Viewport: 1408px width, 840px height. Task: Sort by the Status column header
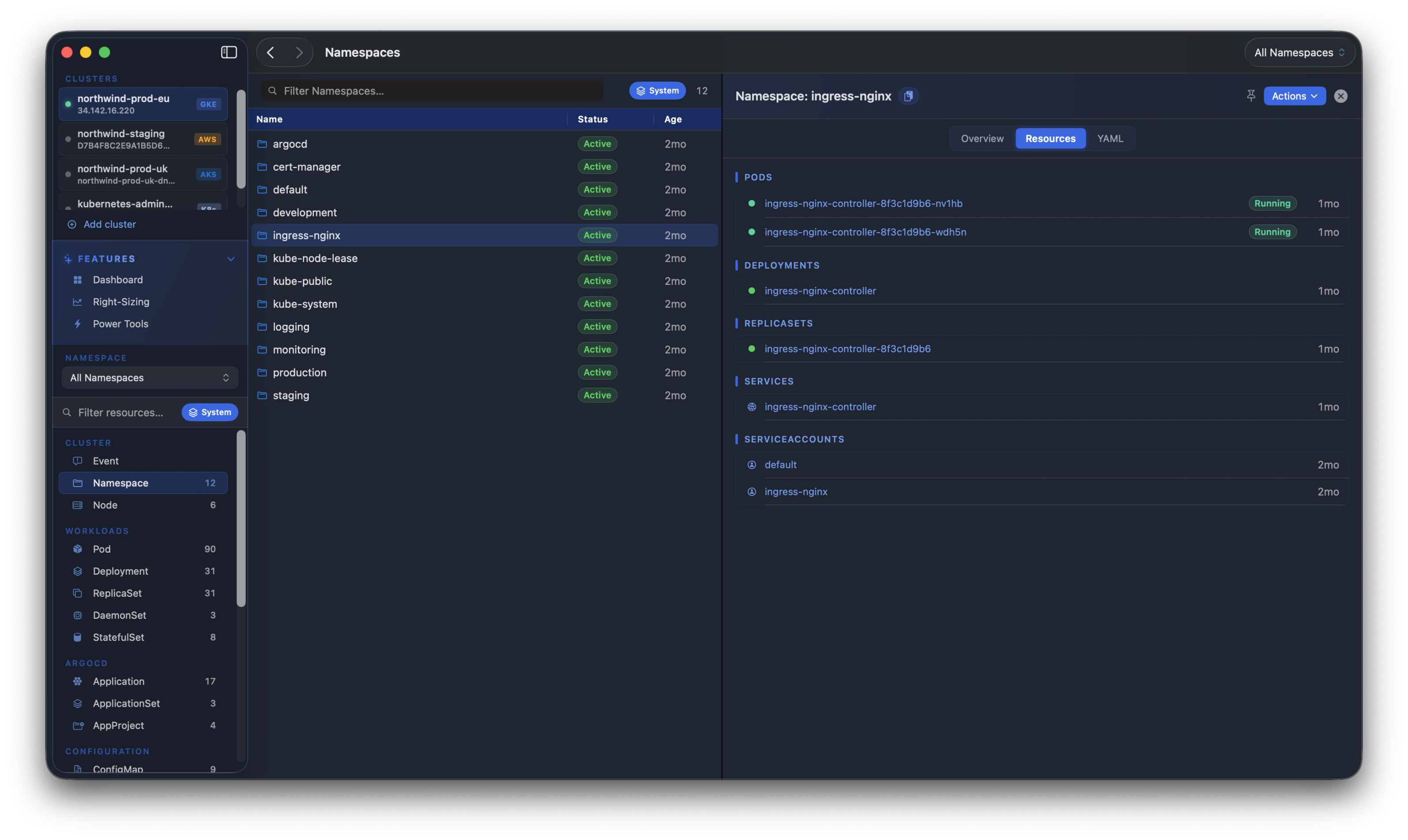(x=592, y=119)
